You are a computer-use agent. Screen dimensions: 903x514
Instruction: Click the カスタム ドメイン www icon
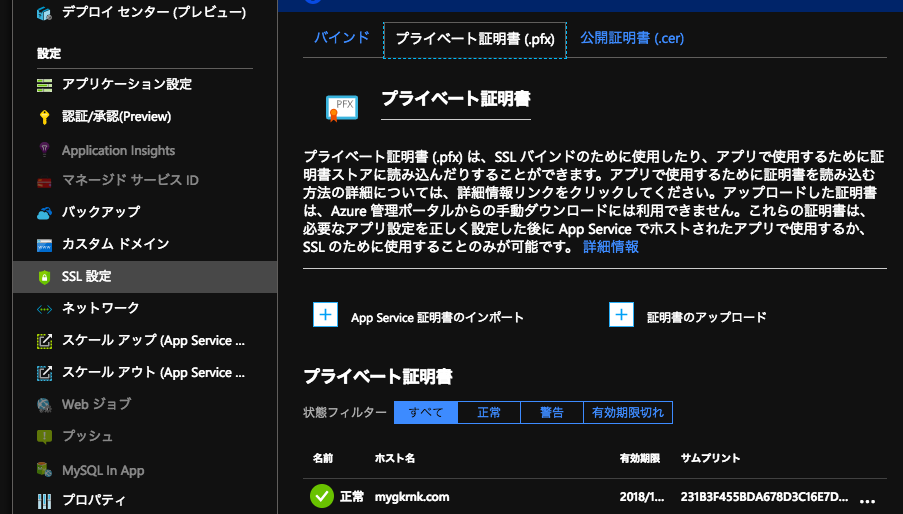pyautogui.click(x=44, y=245)
